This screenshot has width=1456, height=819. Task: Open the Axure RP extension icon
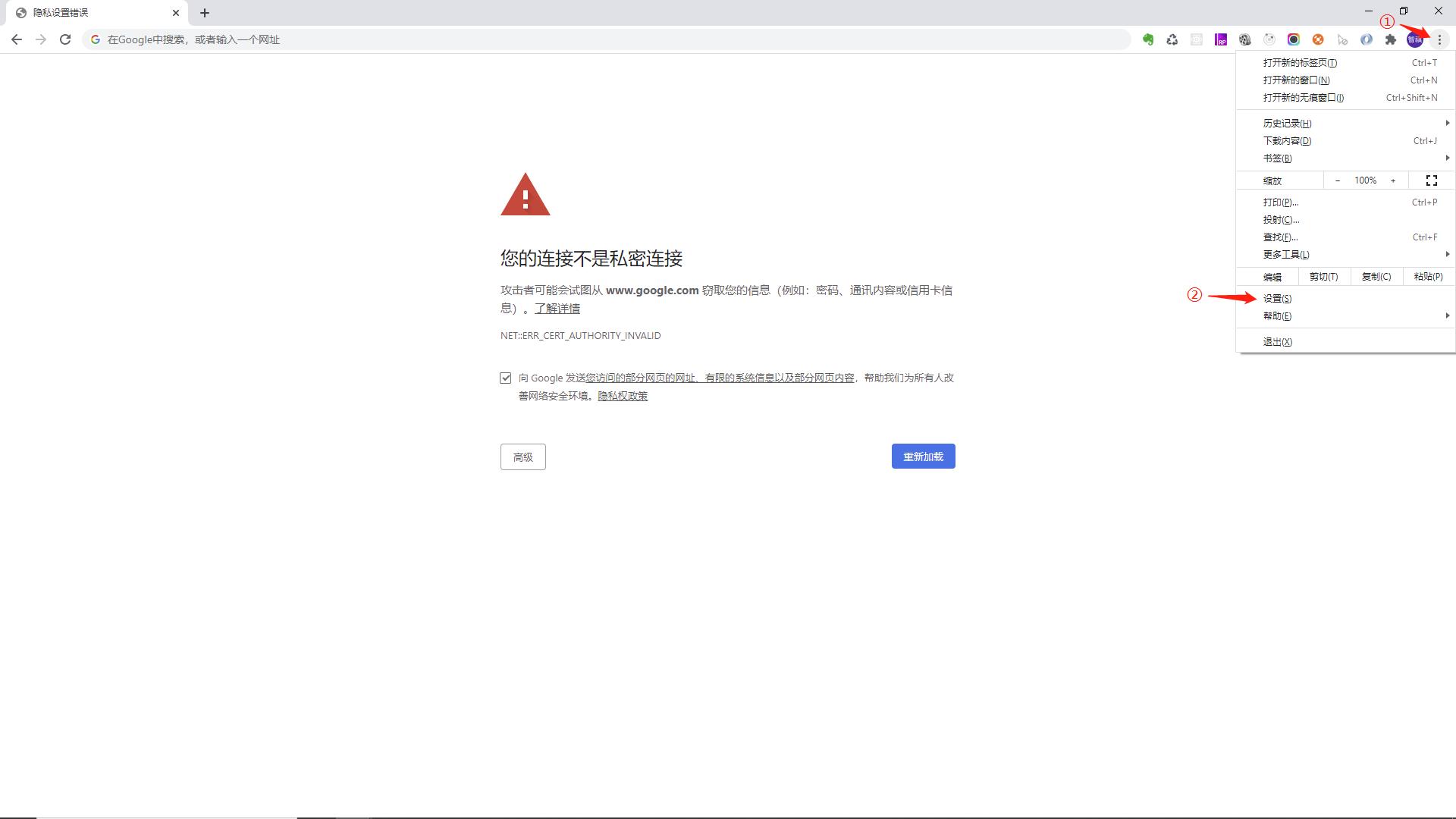point(1221,39)
